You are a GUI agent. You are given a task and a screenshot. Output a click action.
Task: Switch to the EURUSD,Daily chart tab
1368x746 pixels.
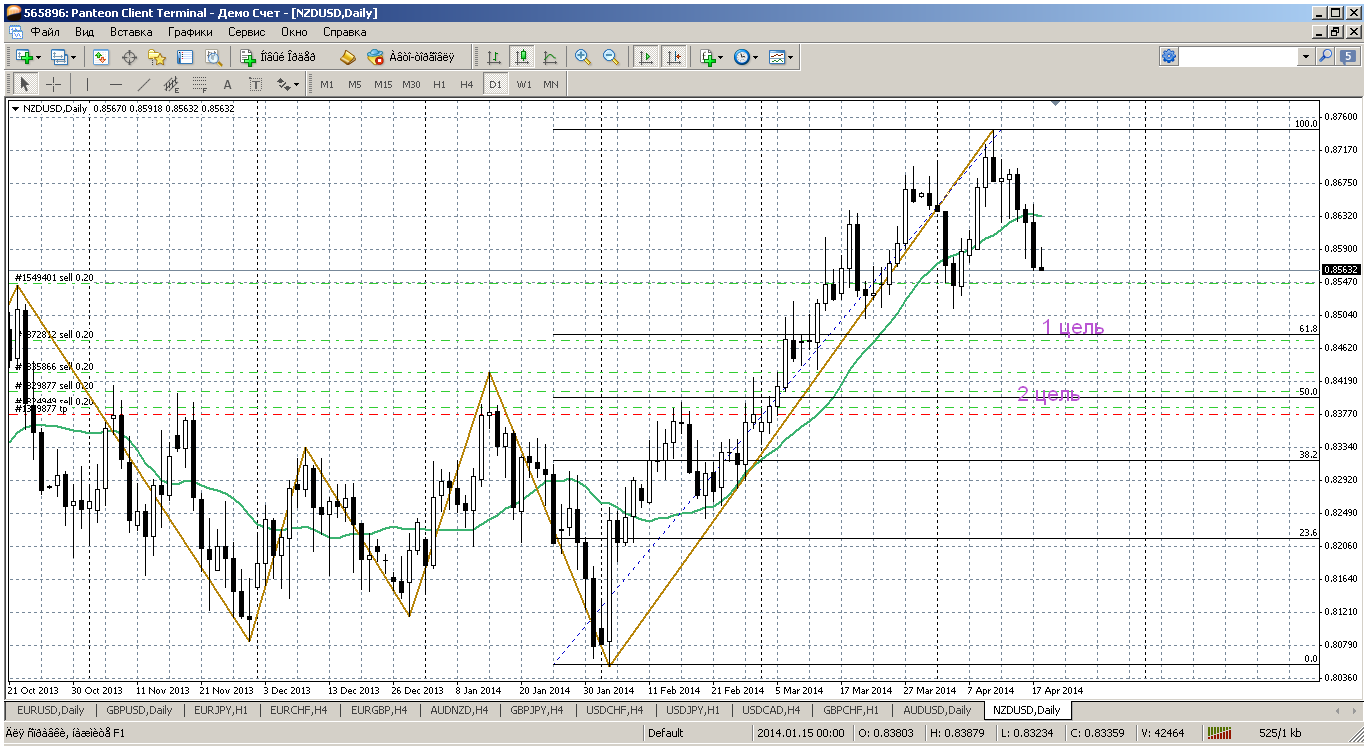(x=50, y=710)
